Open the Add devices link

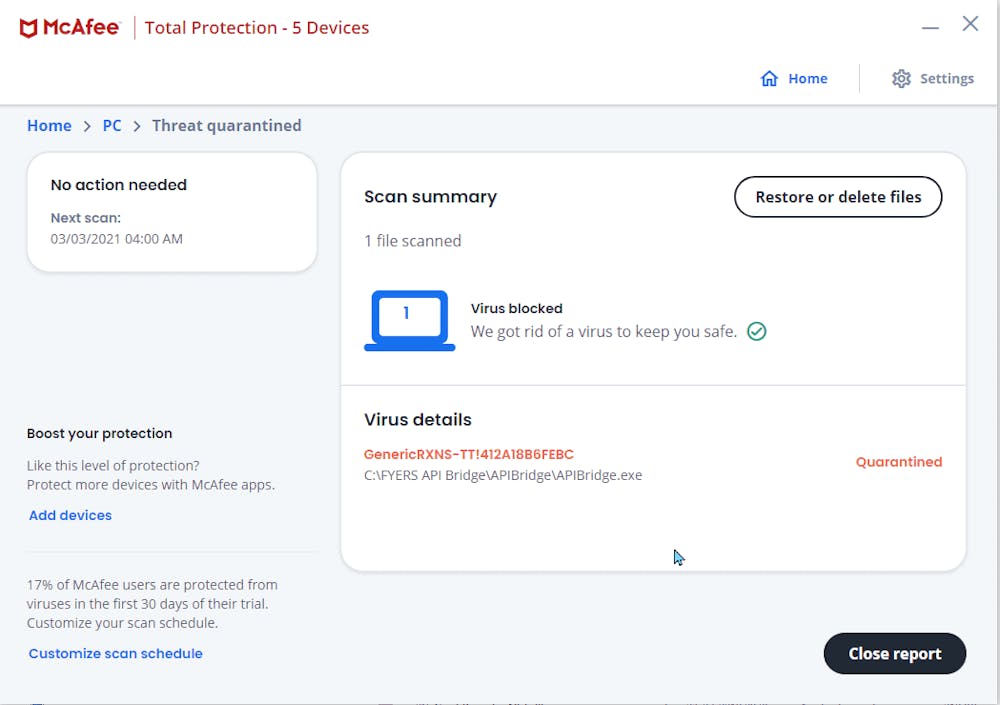tap(69, 515)
